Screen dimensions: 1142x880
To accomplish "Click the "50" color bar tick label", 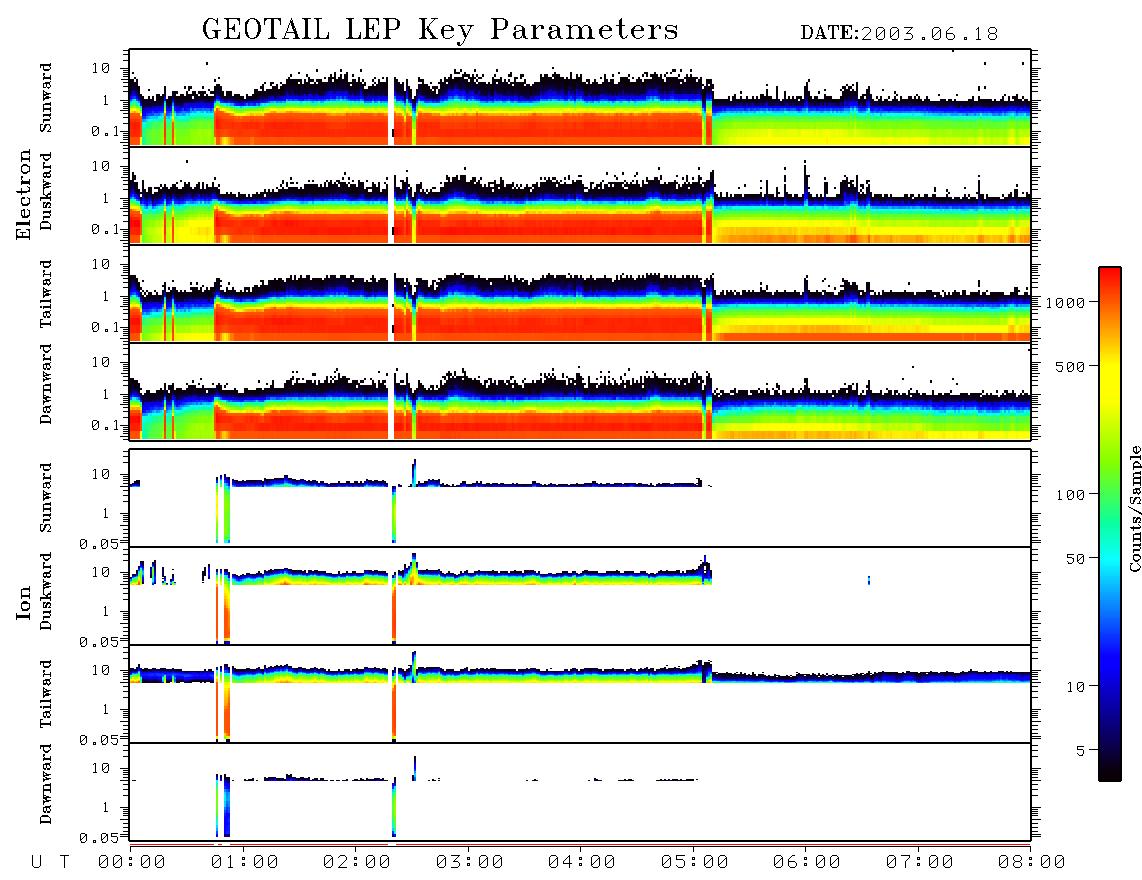I will point(1076,559).
